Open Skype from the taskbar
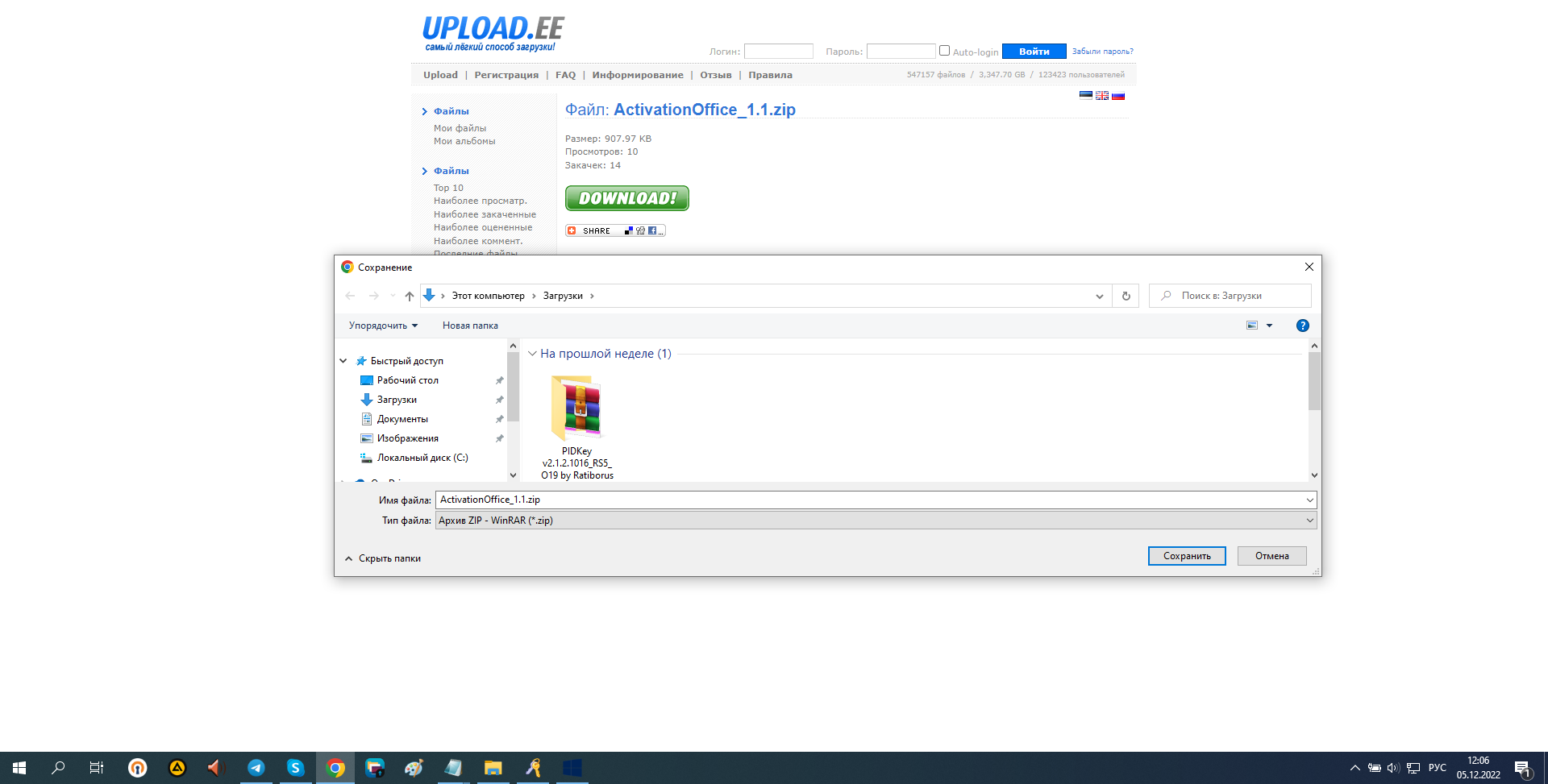 [295, 768]
